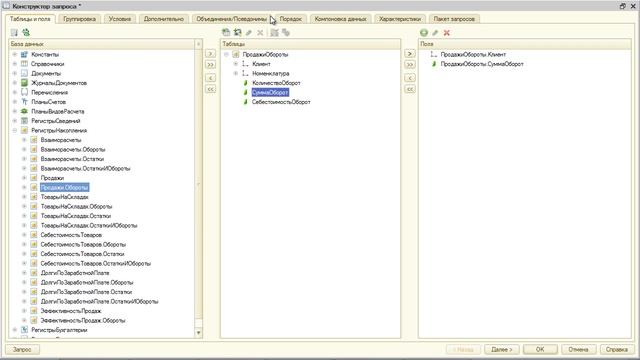This screenshot has height=360, width=640.
Task: Select the Продажи register in the database tree
Action: coord(52,178)
